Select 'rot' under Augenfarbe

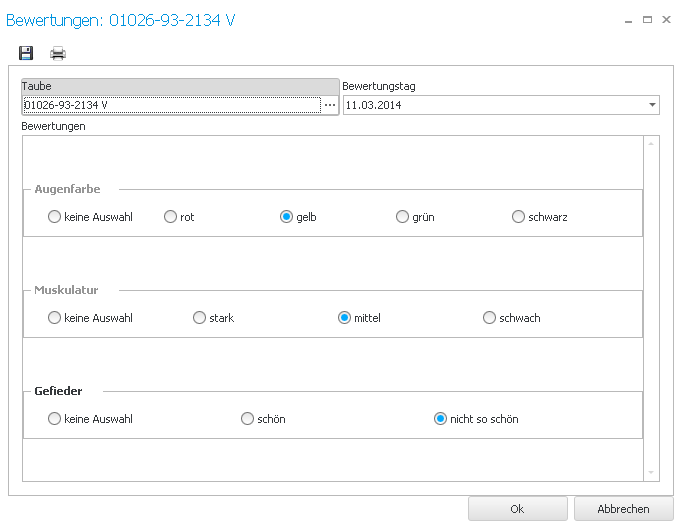[171, 217]
